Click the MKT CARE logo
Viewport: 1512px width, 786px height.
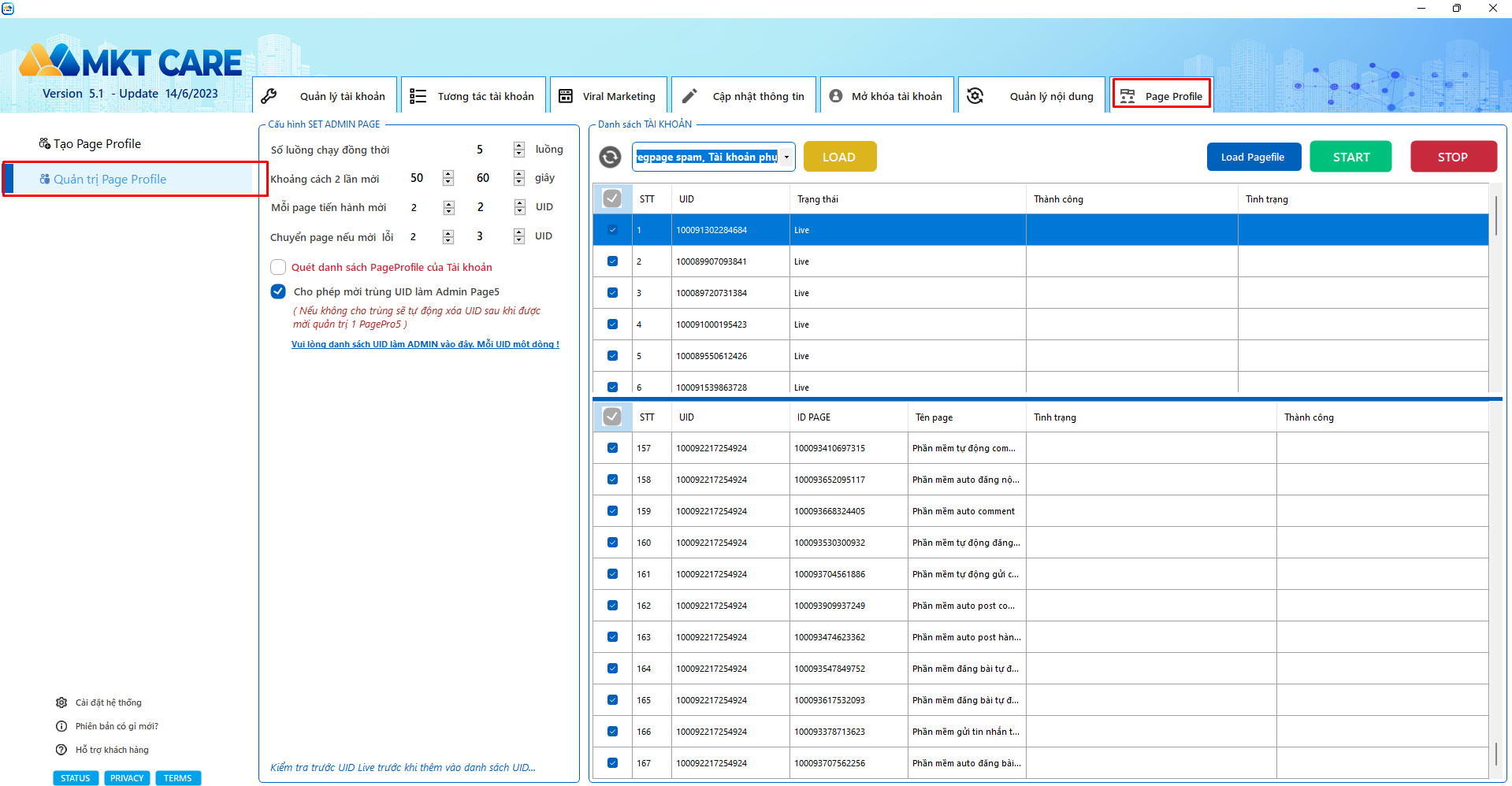coord(130,61)
